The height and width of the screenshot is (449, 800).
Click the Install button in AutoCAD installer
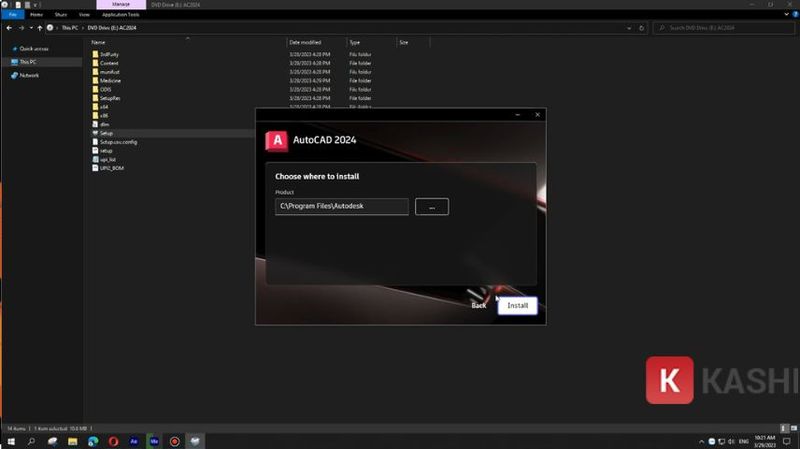517,305
